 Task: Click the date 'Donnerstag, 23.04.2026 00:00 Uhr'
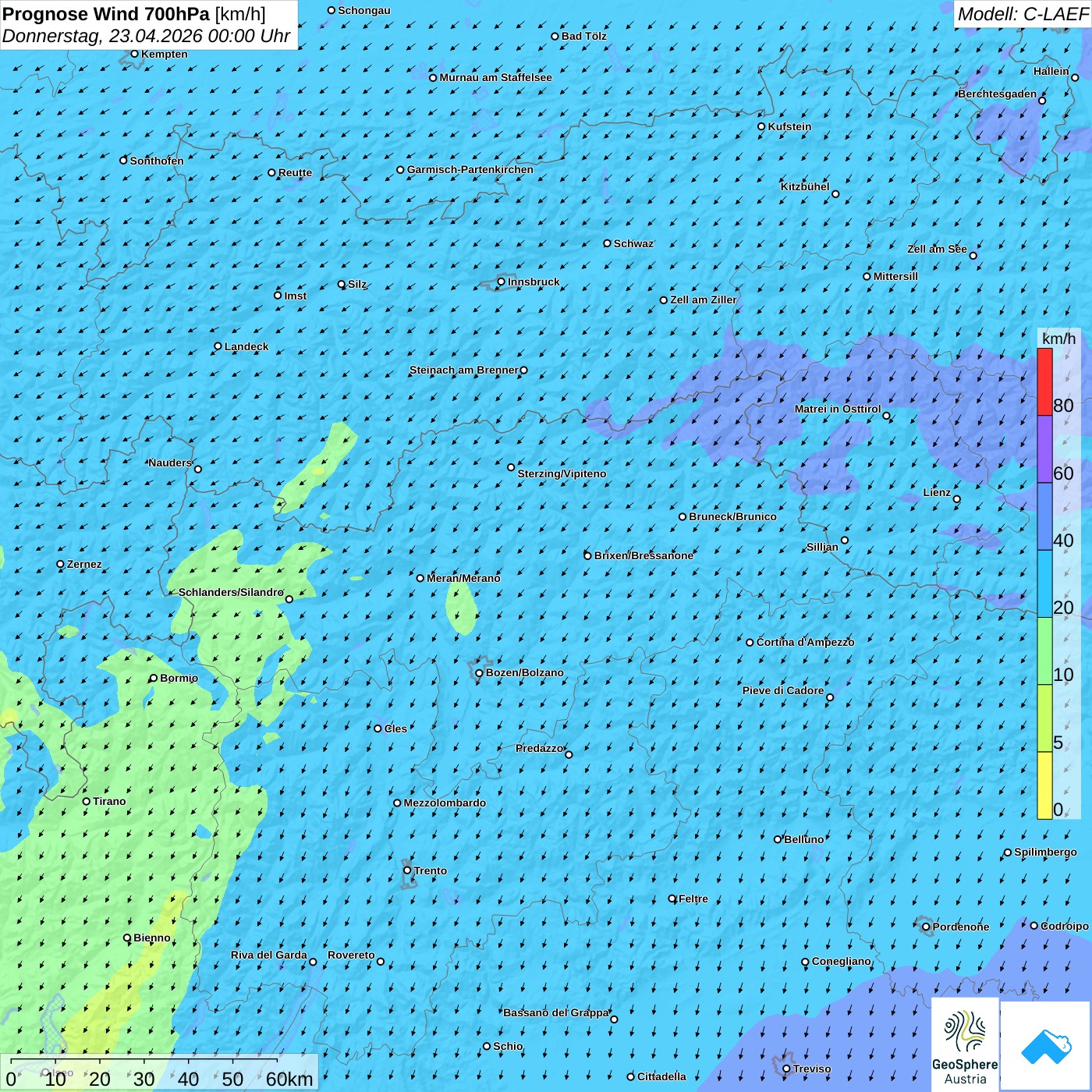pos(146,36)
